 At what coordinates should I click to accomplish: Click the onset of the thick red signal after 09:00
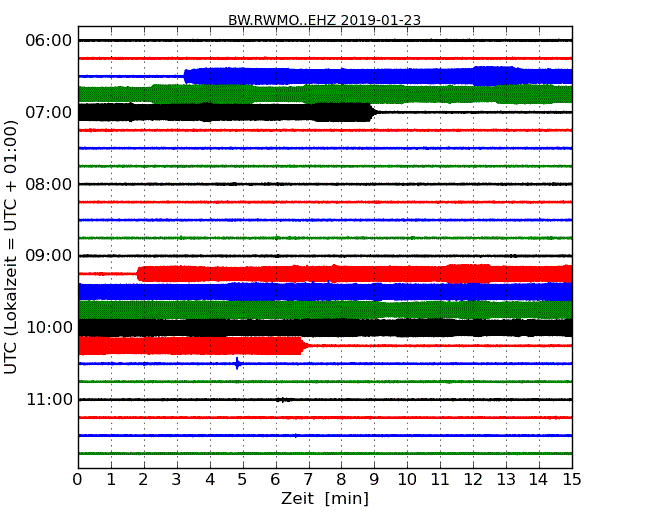click(x=138, y=274)
